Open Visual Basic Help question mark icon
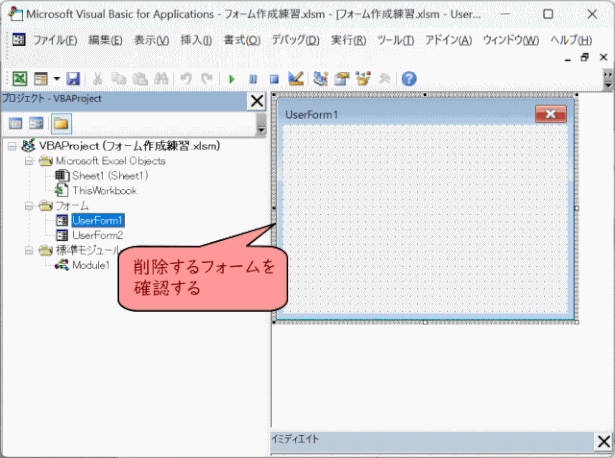 pyautogui.click(x=409, y=79)
